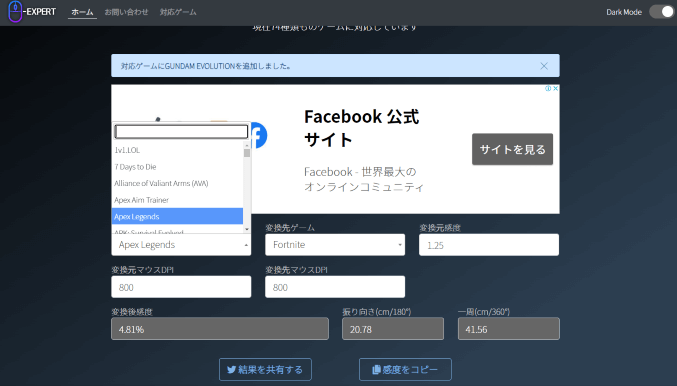This screenshot has height=386, width=677.
Task: Click the 一周 result 41.56
Action: tap(509, 329)
